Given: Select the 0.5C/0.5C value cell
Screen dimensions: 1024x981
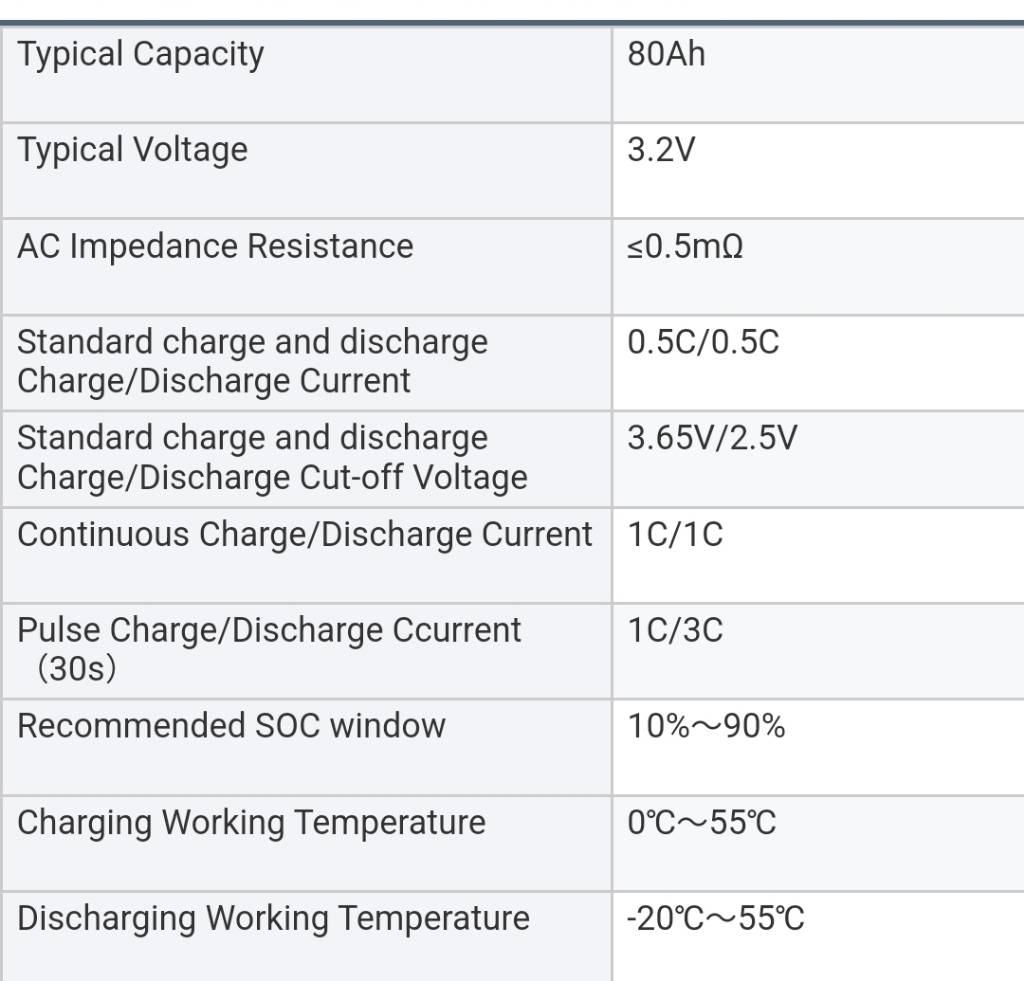Looking at the screenshot, I should coord(703,342).
